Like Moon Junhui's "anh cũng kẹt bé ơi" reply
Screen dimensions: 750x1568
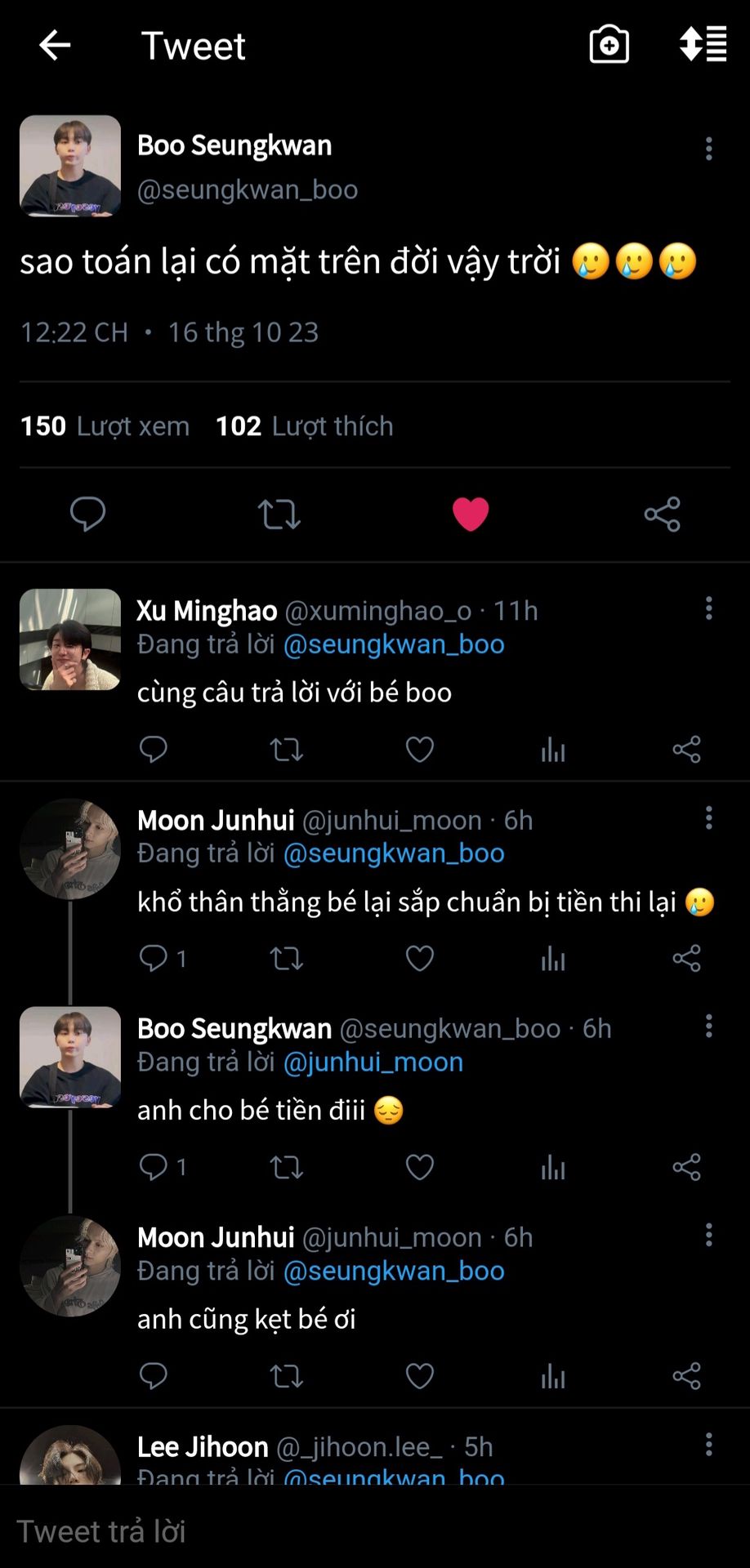(420, 1376)
